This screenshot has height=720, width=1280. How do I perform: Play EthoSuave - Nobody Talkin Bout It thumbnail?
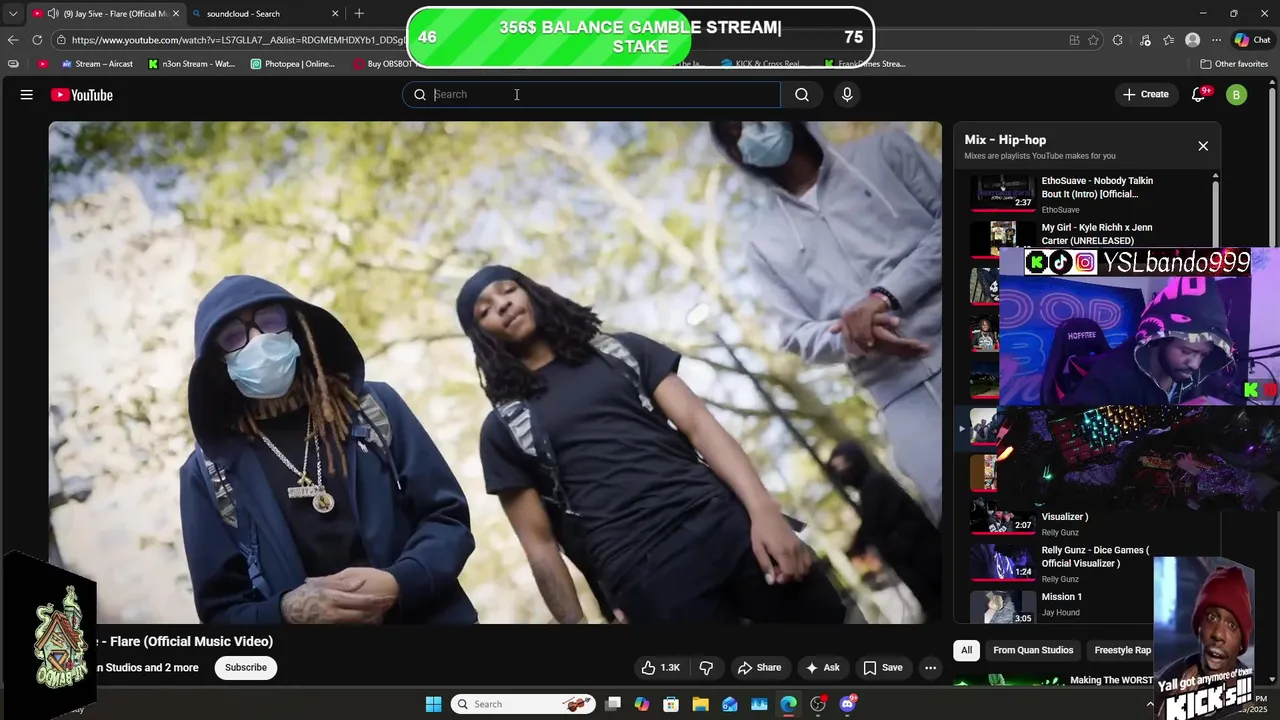pyautogui.click(x=1003, y=193)
